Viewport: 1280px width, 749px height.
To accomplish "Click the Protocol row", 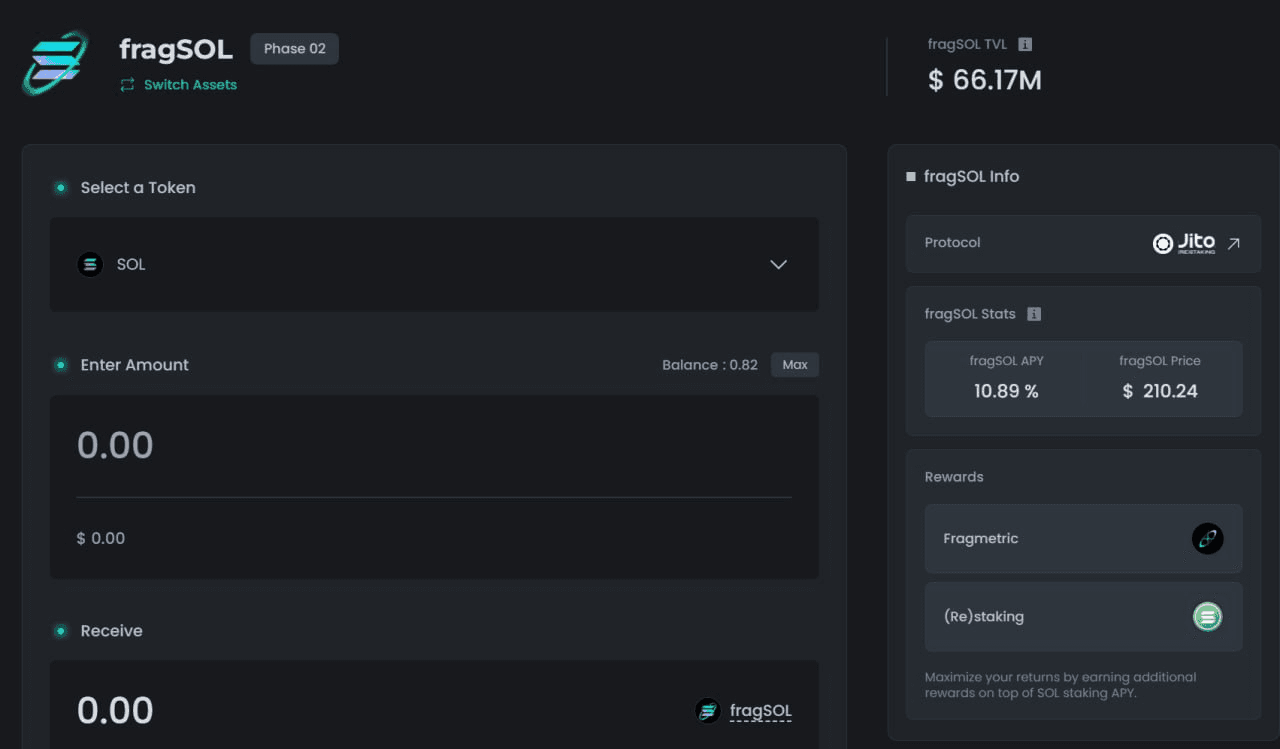I will 1084,243.
